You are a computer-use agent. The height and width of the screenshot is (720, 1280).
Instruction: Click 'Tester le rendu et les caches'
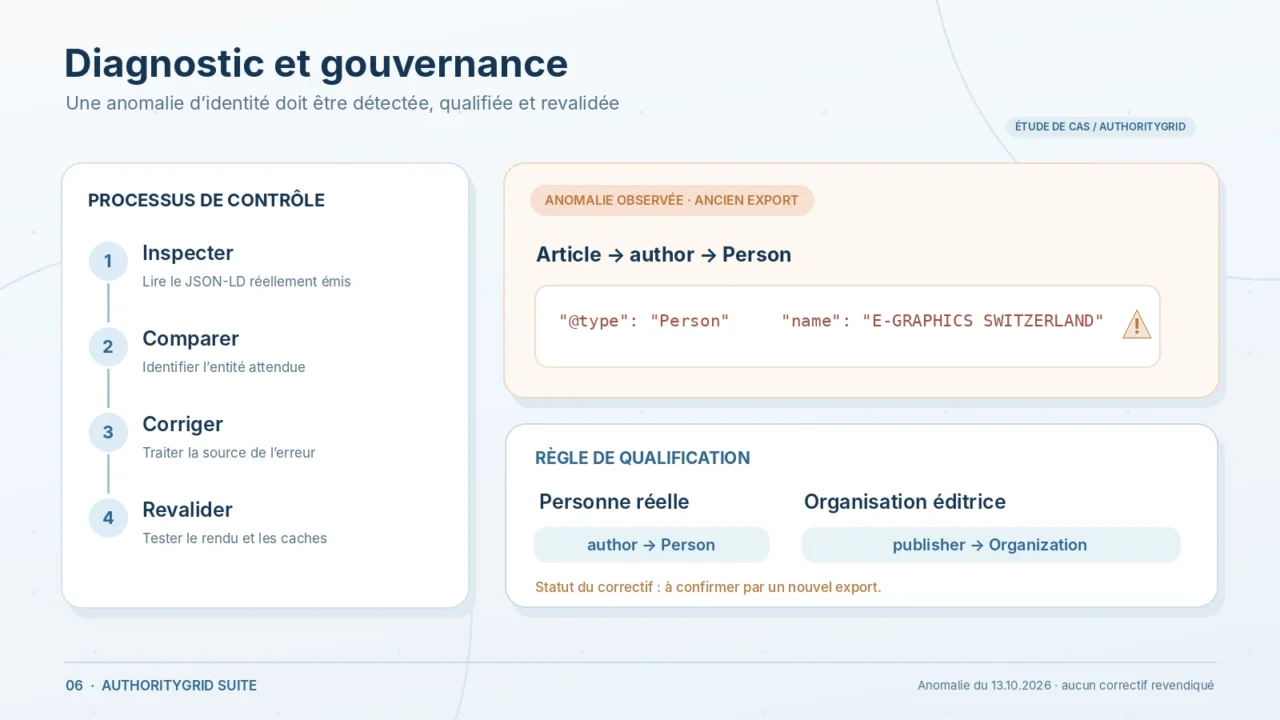[235, 538]
